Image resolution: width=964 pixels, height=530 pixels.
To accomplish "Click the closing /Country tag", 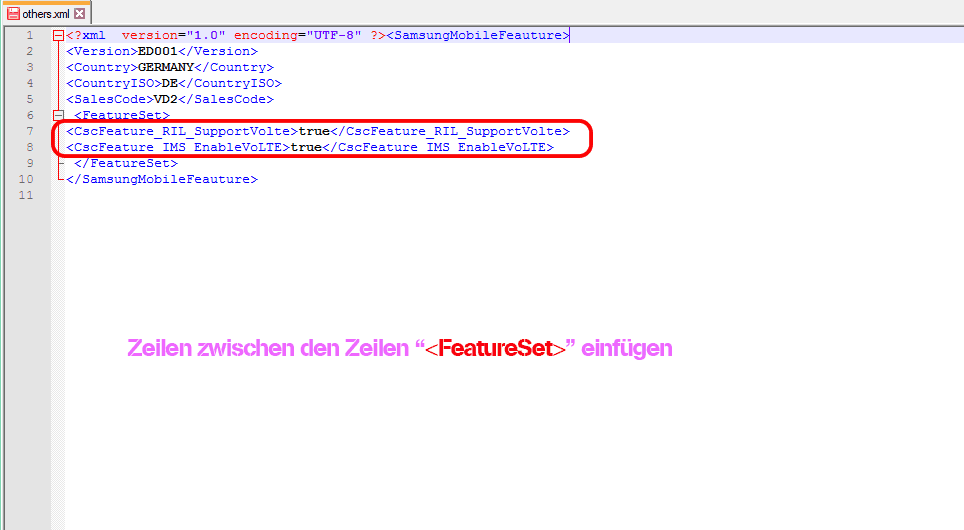I will 234,67.
